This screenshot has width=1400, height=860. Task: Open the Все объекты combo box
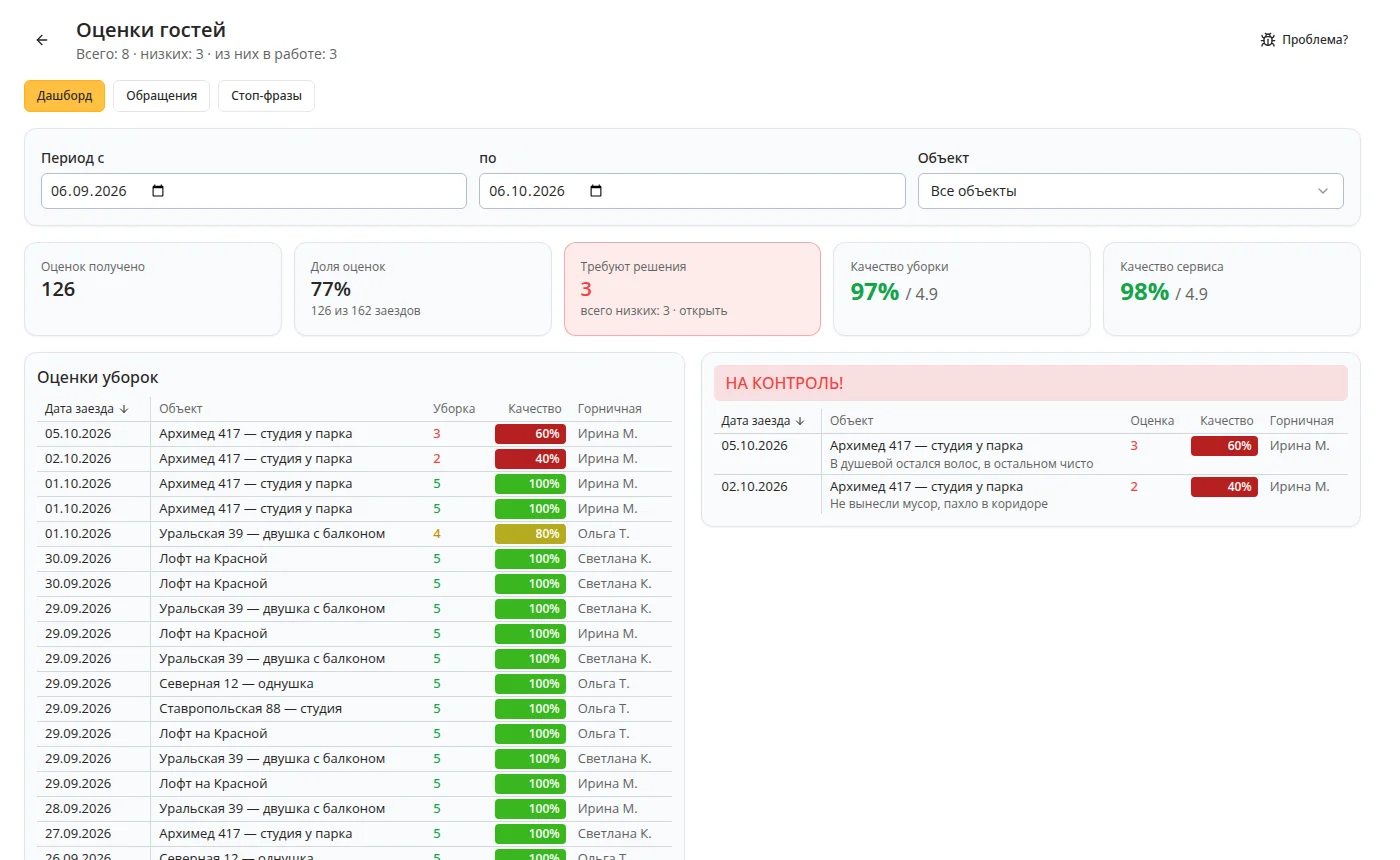click(1130, 191)
